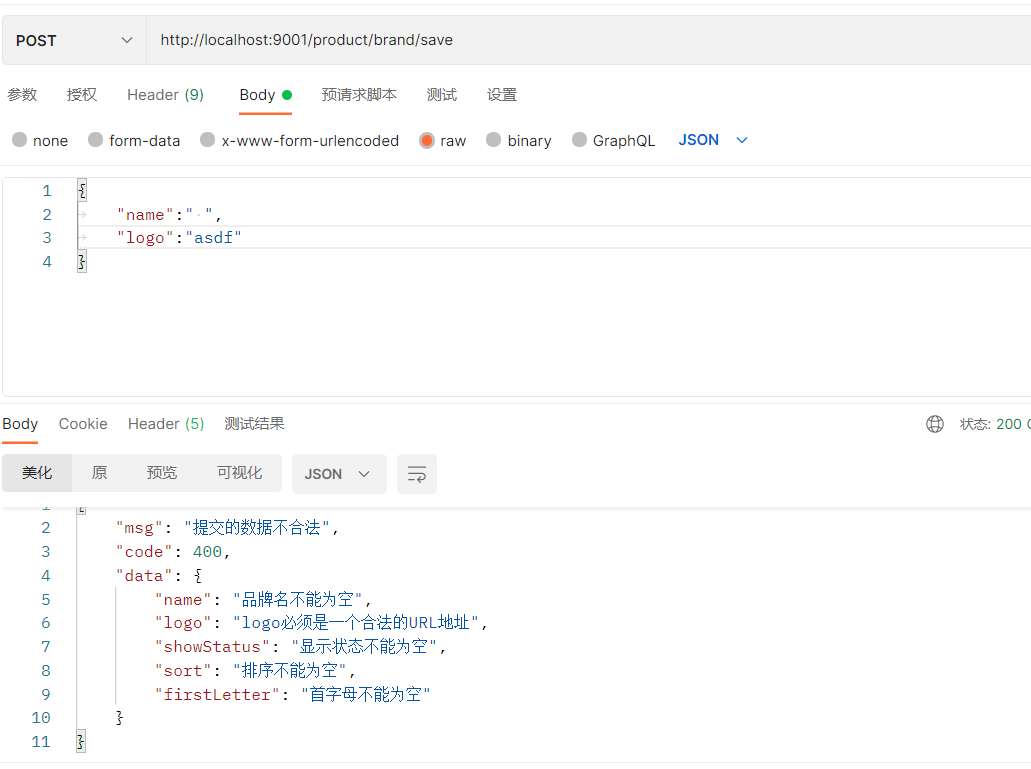Open the 参数 tab
The height and width of the screenshot is (769, 1031).
pos(22,95)
